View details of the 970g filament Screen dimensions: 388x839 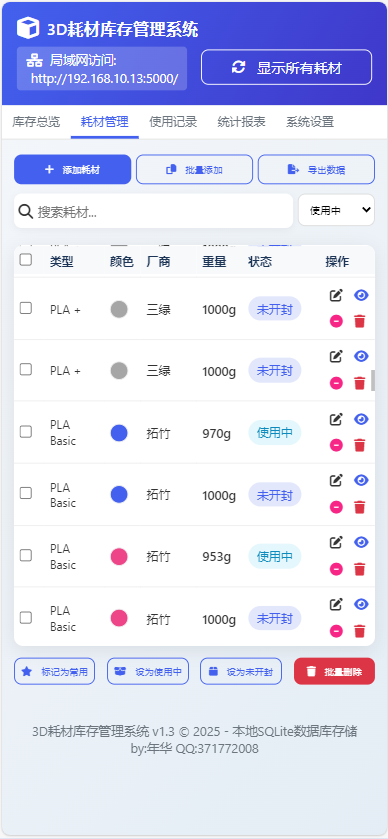[x=361, y=419]
